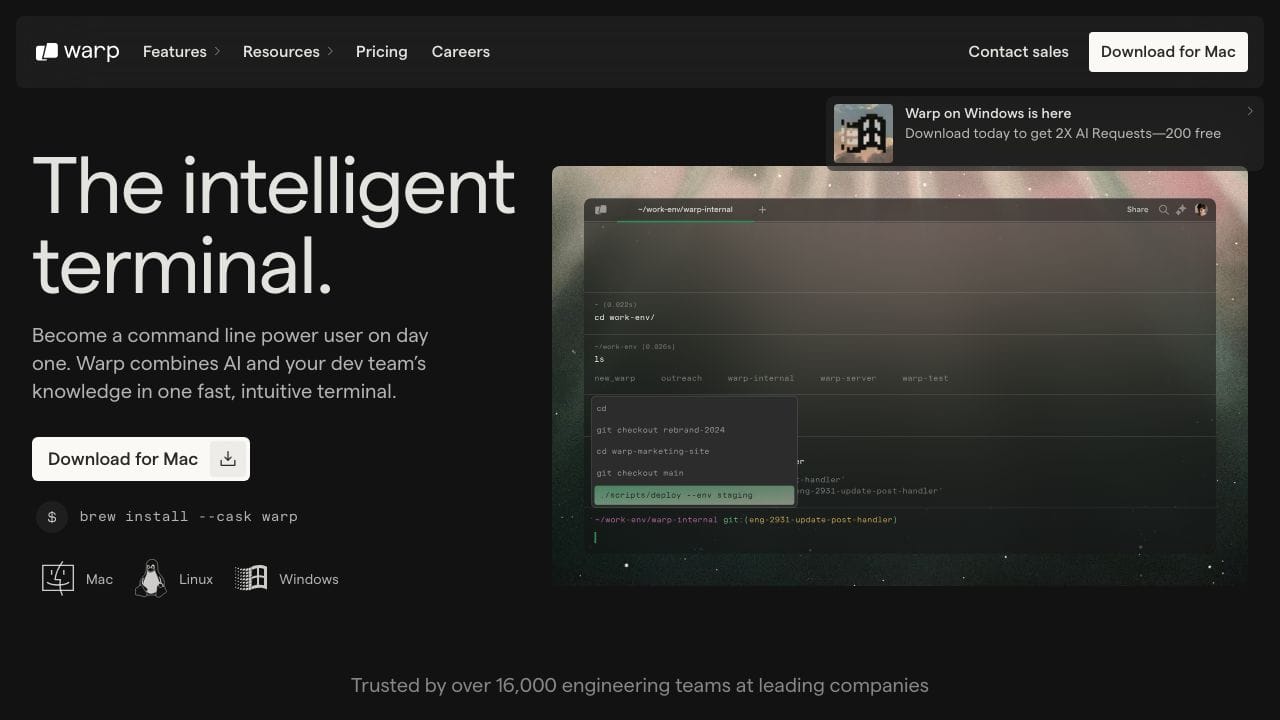The height and width of the screenshot is (720, 1280).
Task: Select "cd warp-marketing-site" suggestion
Action: click(695, 452)
